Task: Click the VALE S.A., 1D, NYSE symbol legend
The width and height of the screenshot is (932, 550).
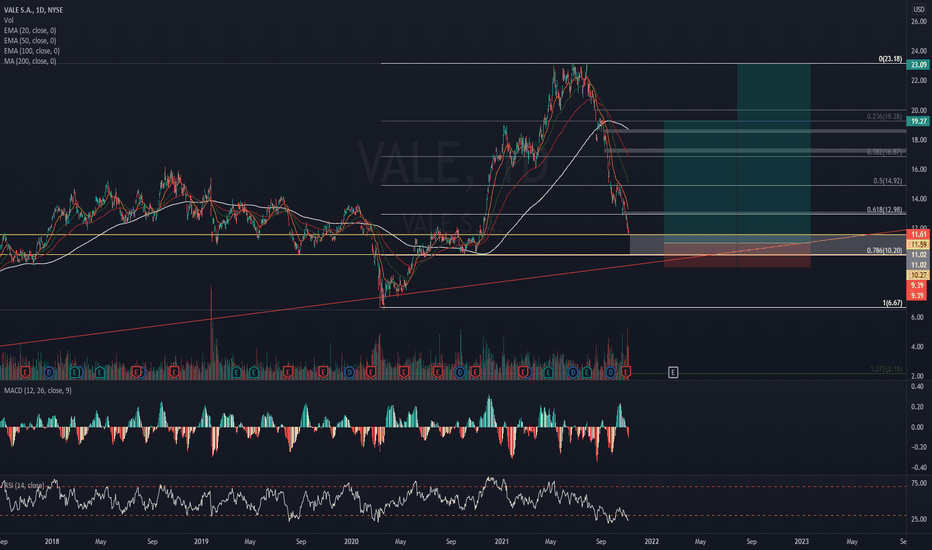Action: click(x=33, y=10)
